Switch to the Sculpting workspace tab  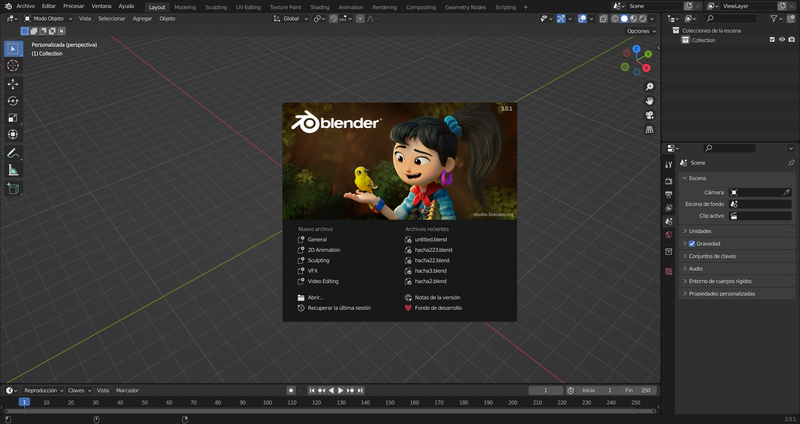pos(216,6)
